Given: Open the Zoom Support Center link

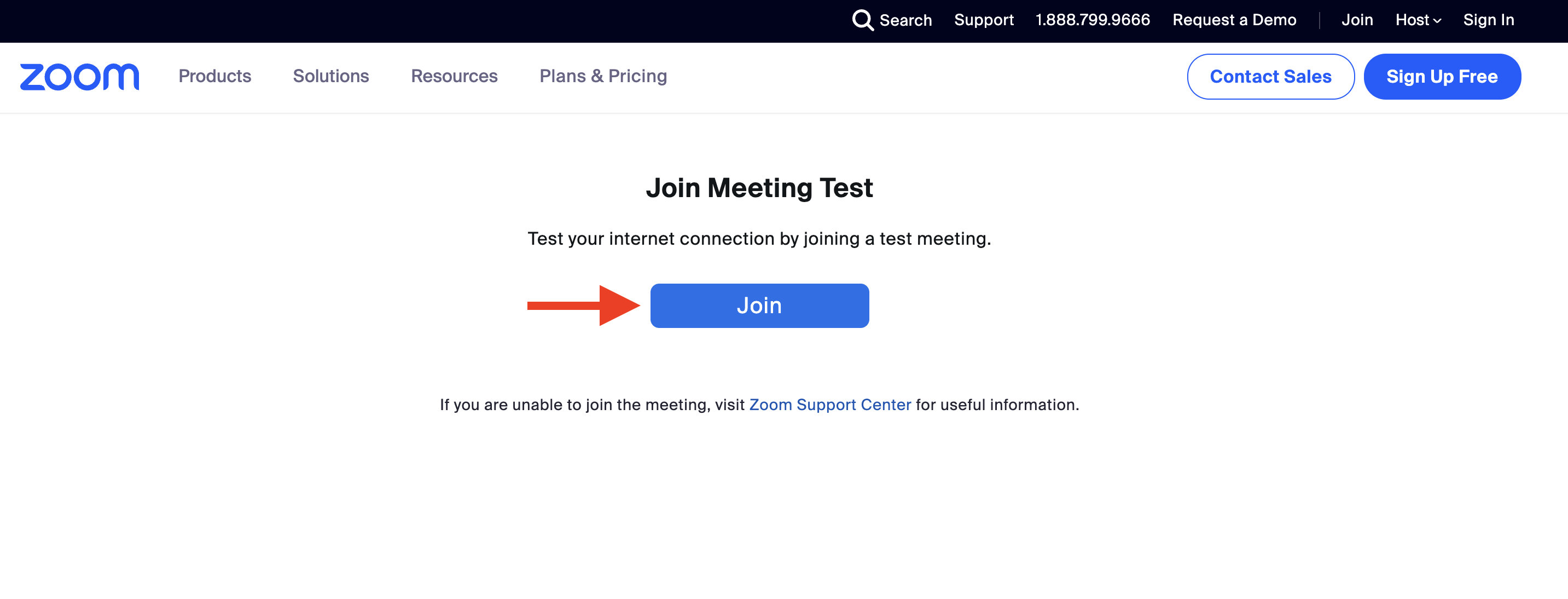Looking at the screenshot, I should point(829,405).
